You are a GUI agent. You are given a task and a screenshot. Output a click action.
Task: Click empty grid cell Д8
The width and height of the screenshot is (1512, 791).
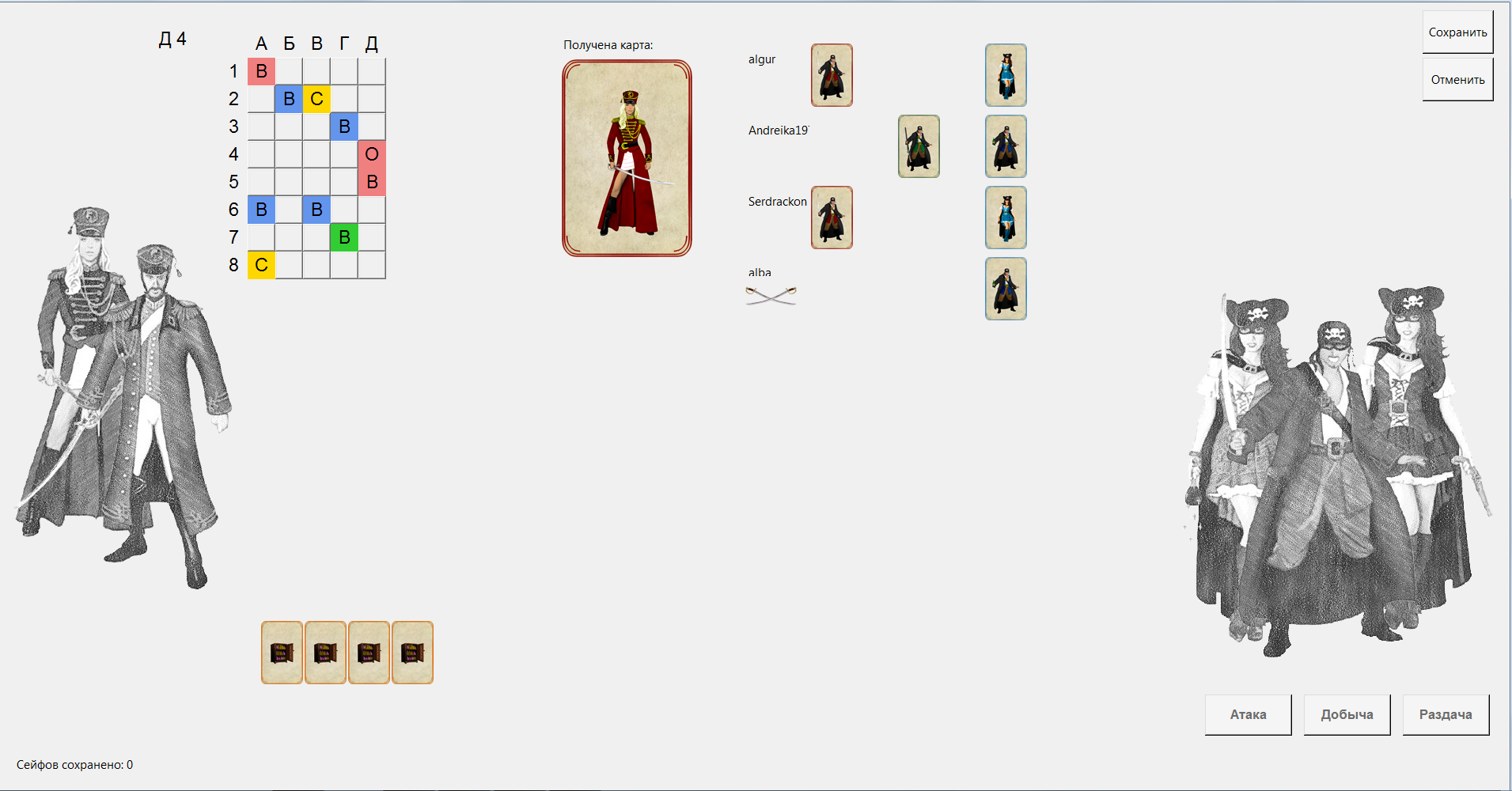(x=372, y=265)
